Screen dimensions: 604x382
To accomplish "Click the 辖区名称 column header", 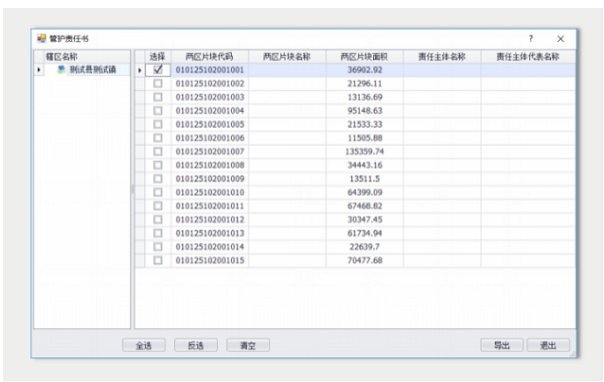I will tap(87, 57).
